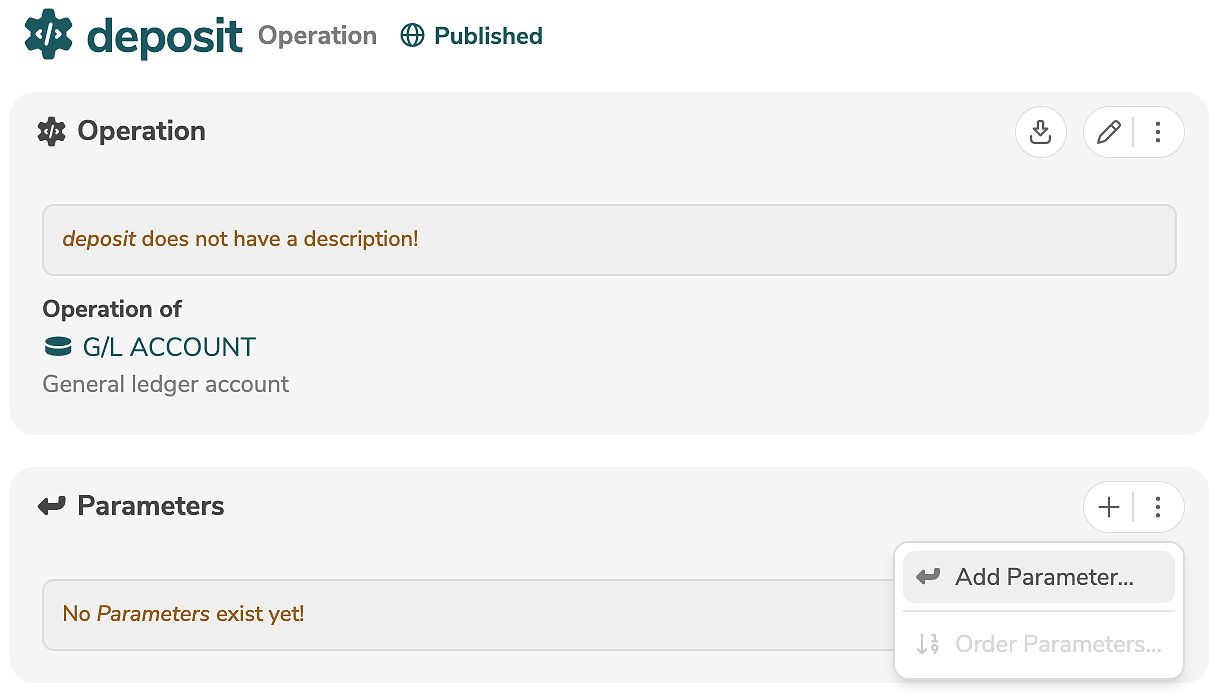Click the gear icon beside Operation heading
Screen dimensions: 1220x696
pyautogui.click(x=51, y=131)
